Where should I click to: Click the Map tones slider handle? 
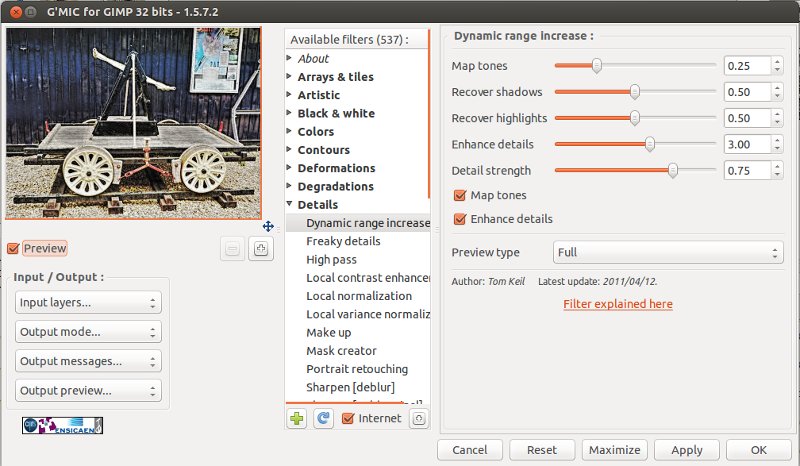point(596,65)
